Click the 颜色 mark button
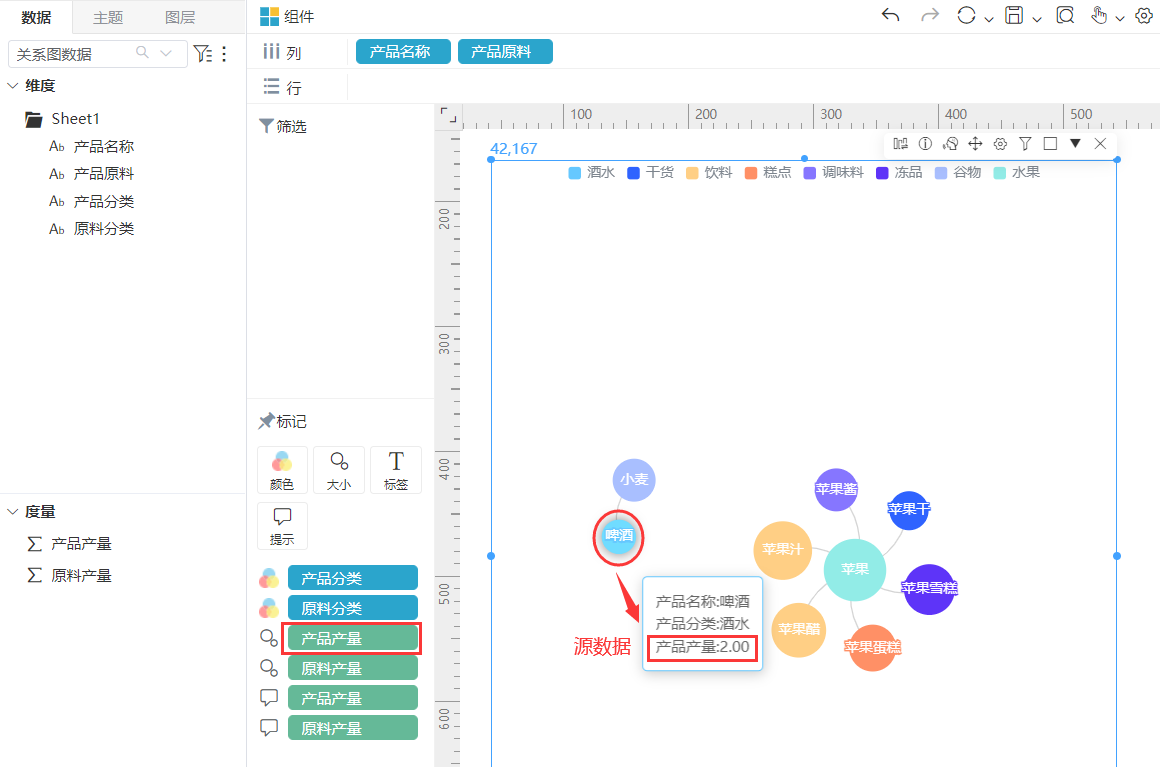The width and height of the screenshot is (1160, 767). point(282,470)
